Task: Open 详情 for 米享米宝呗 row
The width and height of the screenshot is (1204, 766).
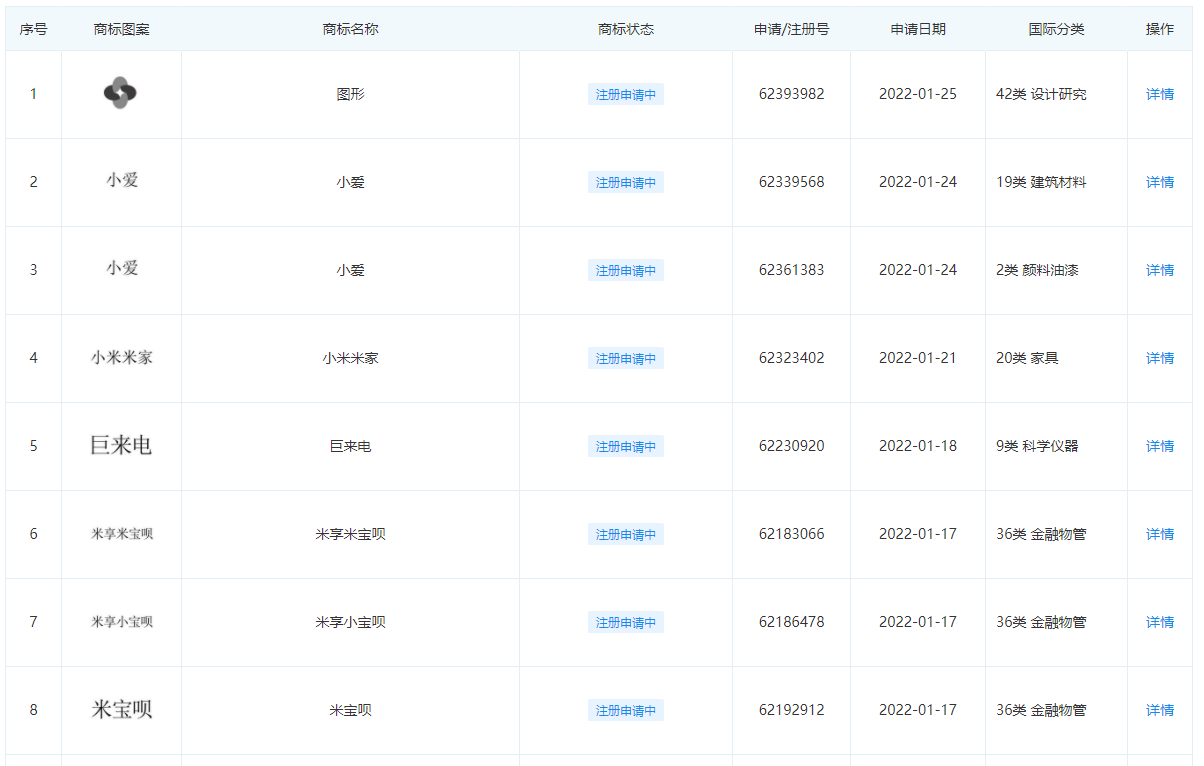Action: tap(1160, 534)
